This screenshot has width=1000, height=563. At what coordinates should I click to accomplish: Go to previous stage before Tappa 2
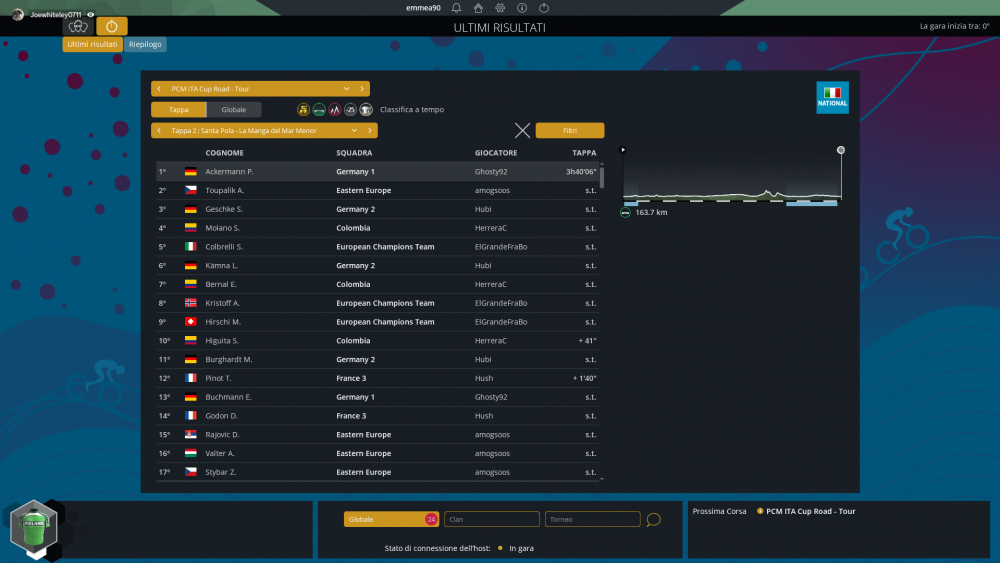[x=159, y=131]
